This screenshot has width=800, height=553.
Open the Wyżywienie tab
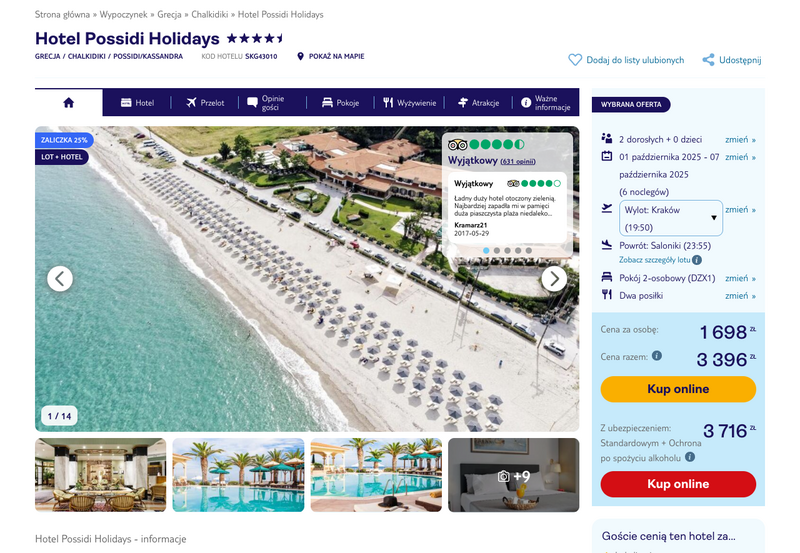410,103
